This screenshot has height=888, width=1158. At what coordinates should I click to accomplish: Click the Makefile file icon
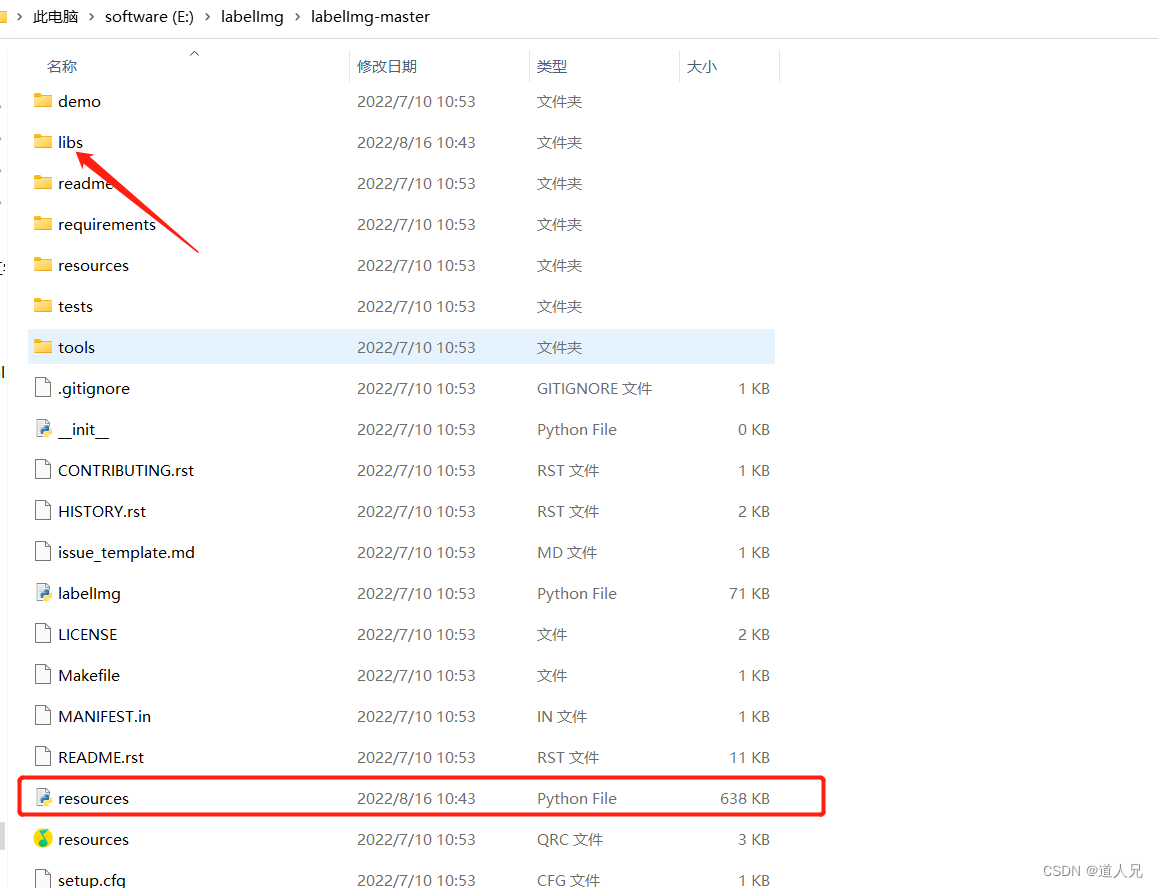[x=43, y=674]
